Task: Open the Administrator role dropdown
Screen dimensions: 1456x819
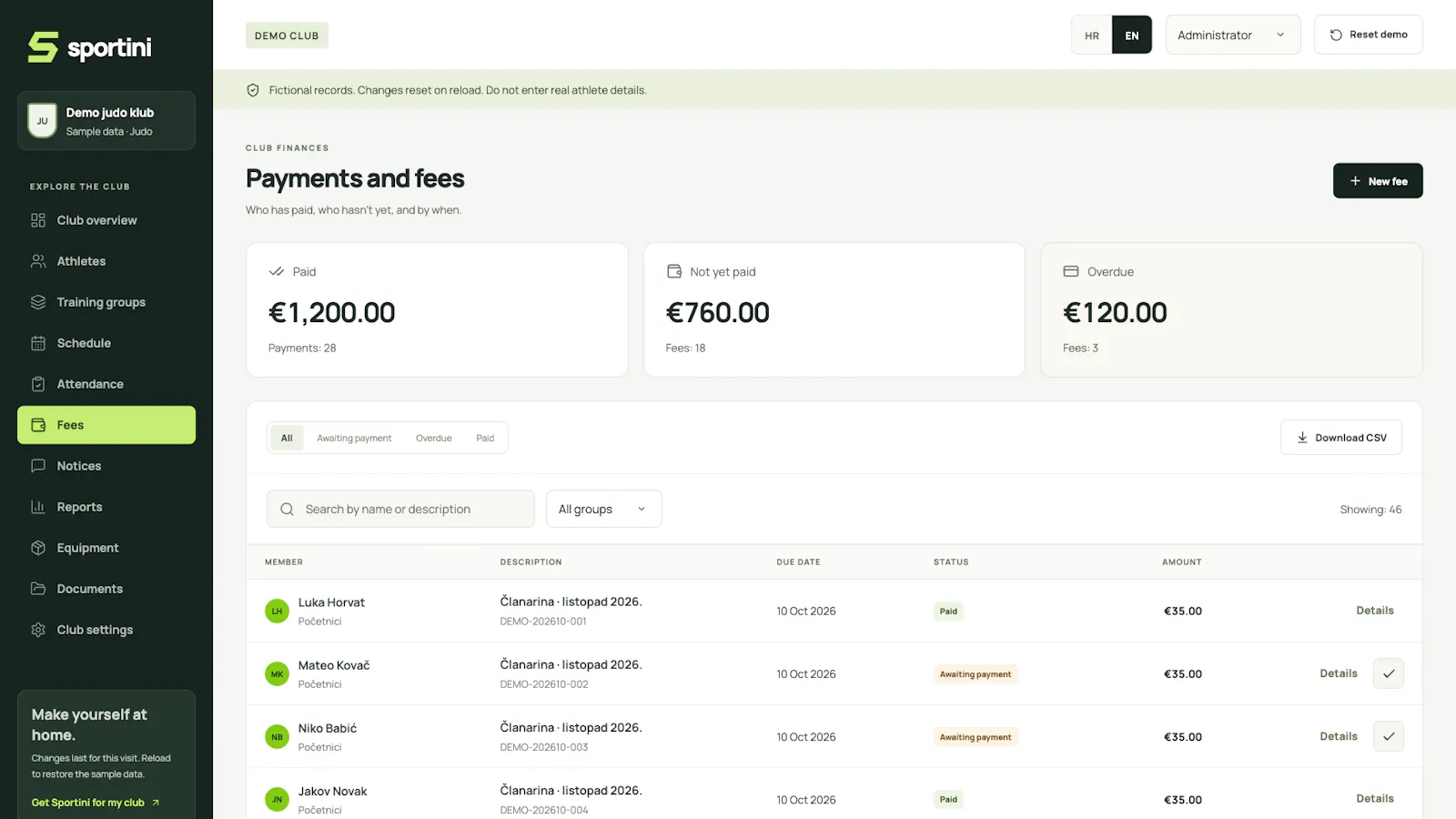Action: [1233, 35]
